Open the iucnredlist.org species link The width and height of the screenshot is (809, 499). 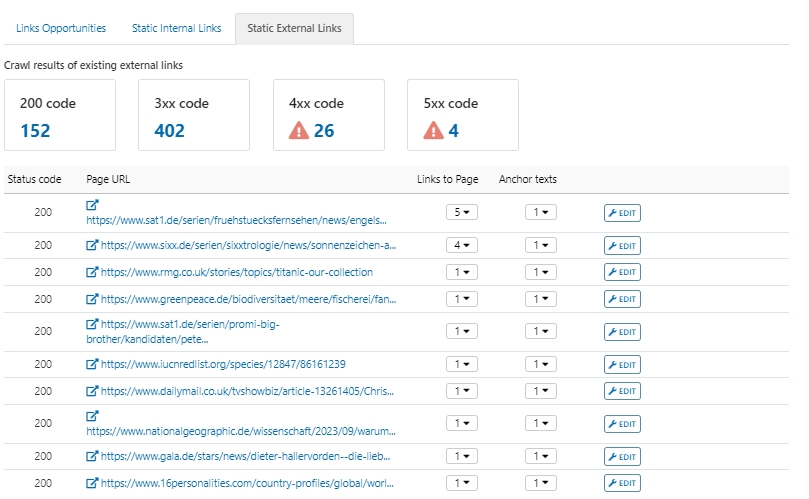pos(223,364)
